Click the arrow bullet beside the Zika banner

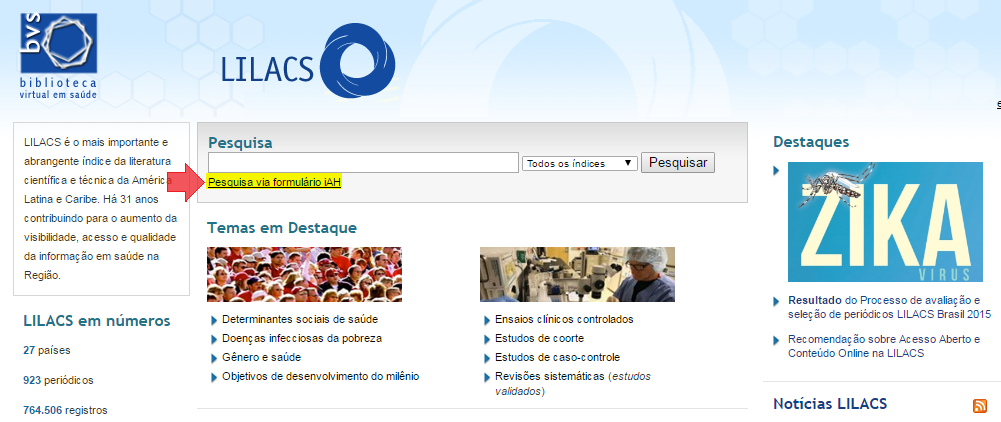coord(776,170)
